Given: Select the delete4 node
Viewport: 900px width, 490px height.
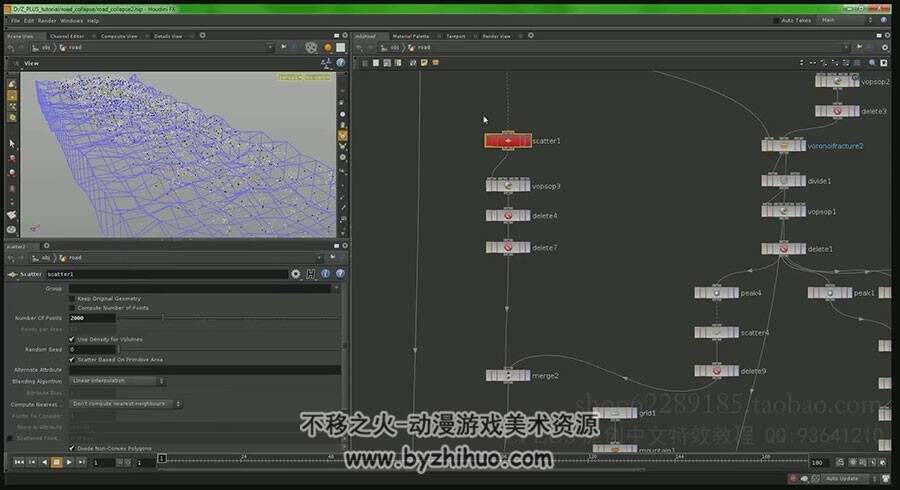Looking at the screenshot, I should [x=507, y=216].
